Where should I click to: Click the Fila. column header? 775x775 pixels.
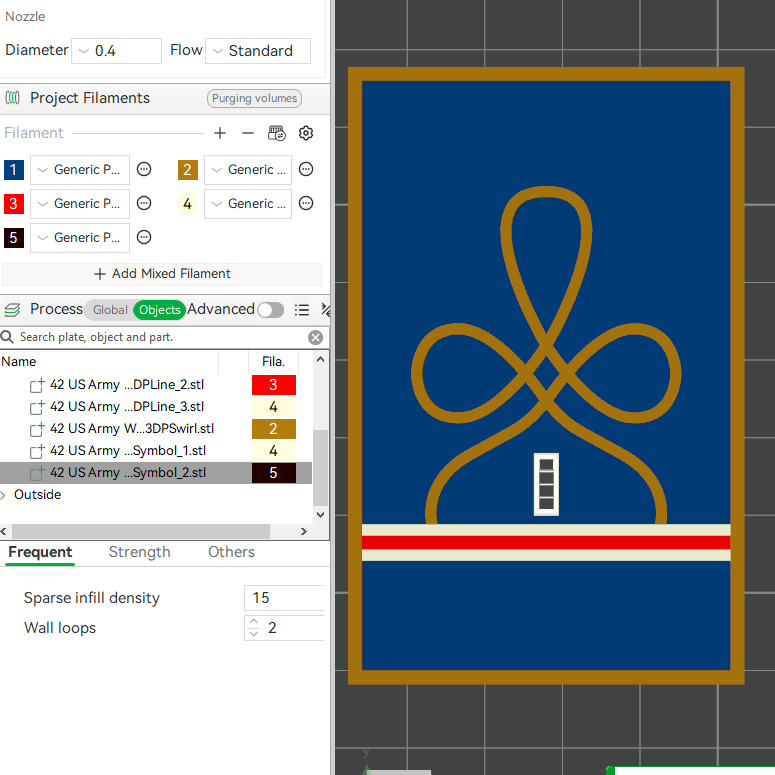pos(273,361)
